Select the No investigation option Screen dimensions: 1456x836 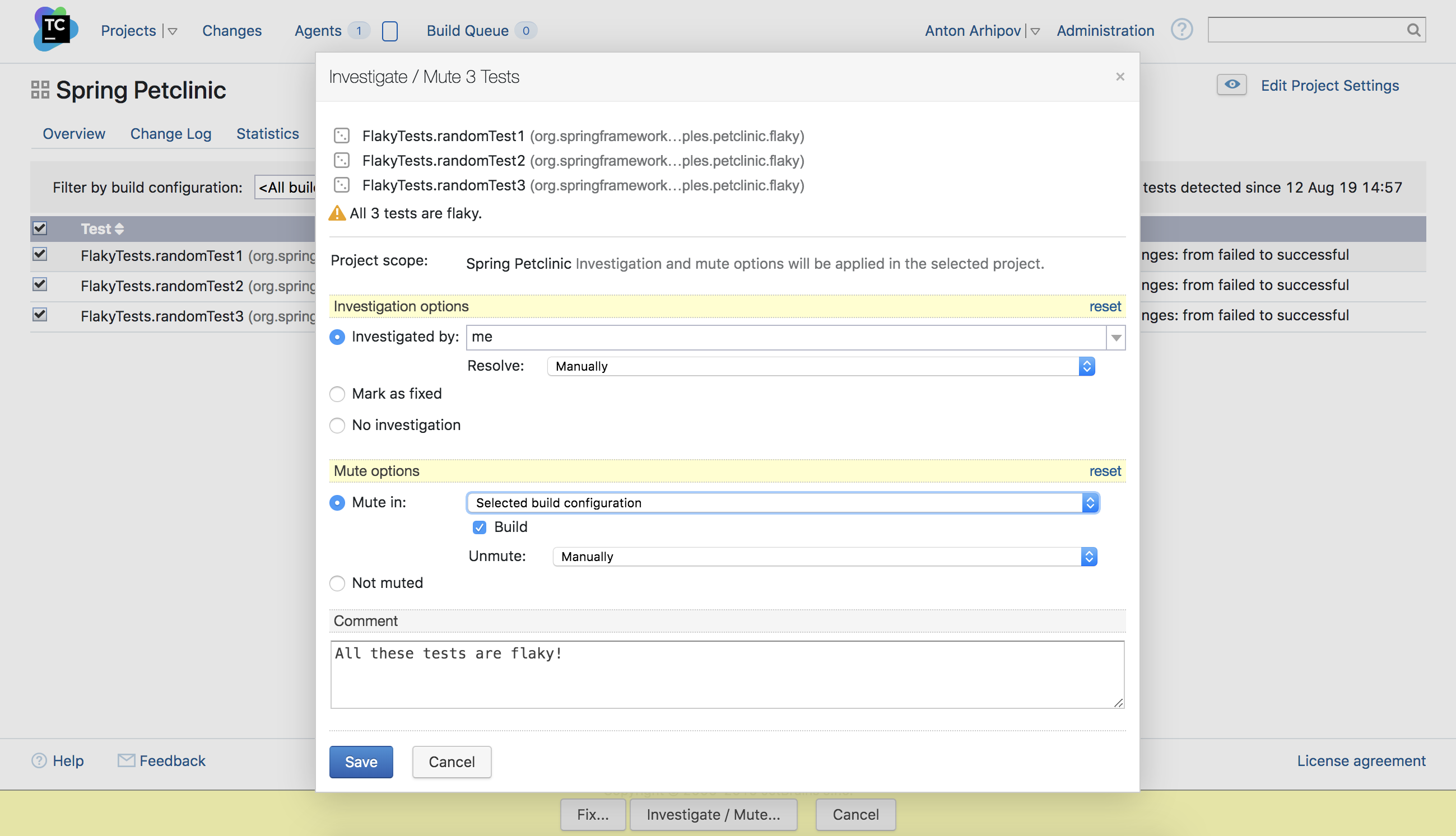(x=337, y=426)
